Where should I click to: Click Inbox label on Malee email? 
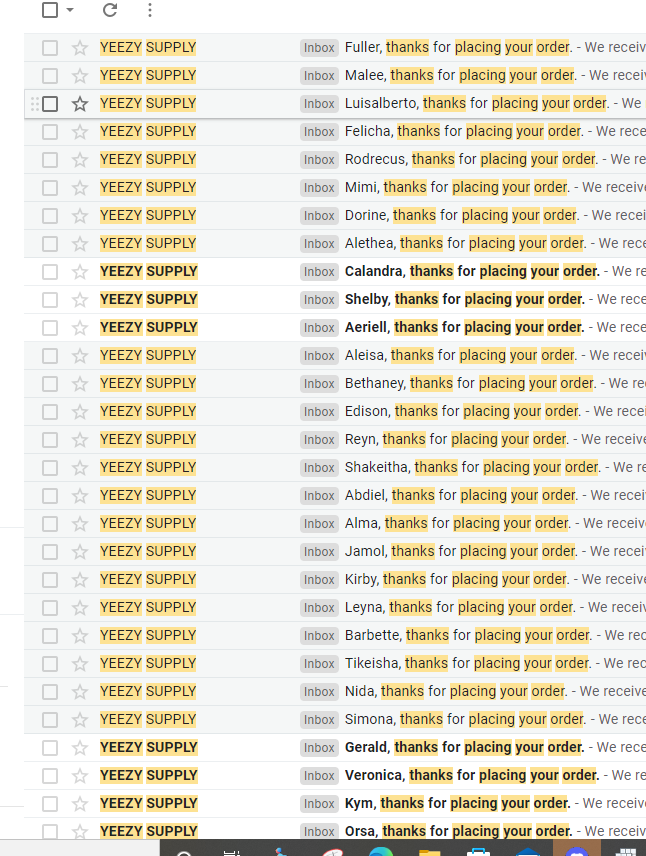[x=319, y=76]
